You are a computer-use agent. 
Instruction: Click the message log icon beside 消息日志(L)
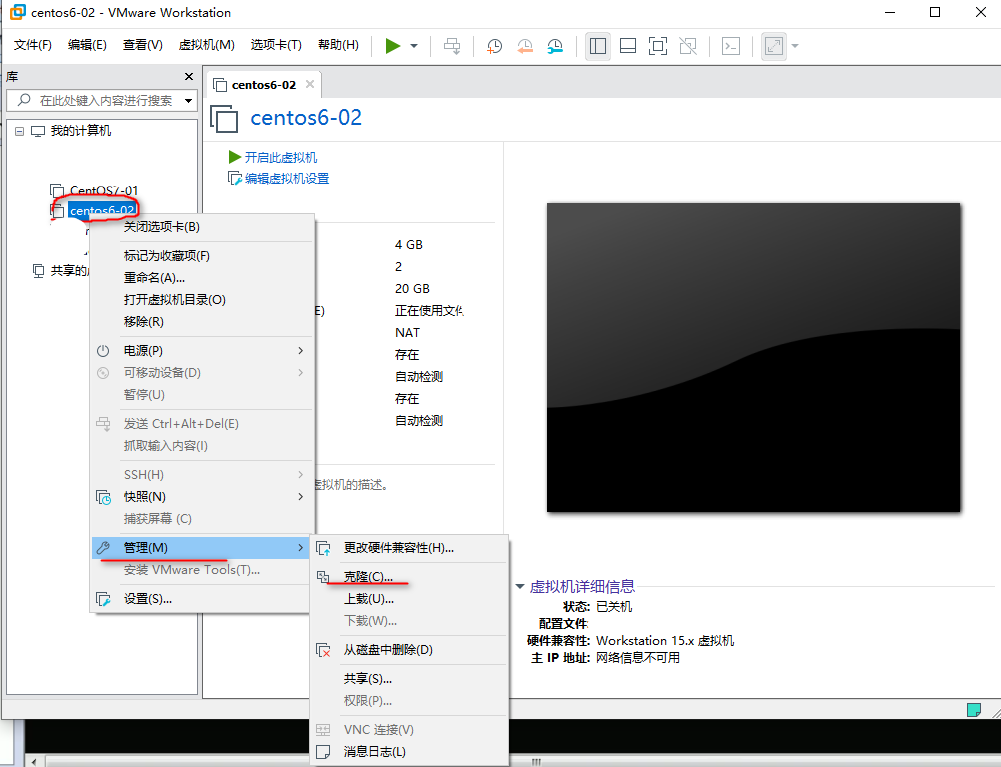[x=324, y=752]
